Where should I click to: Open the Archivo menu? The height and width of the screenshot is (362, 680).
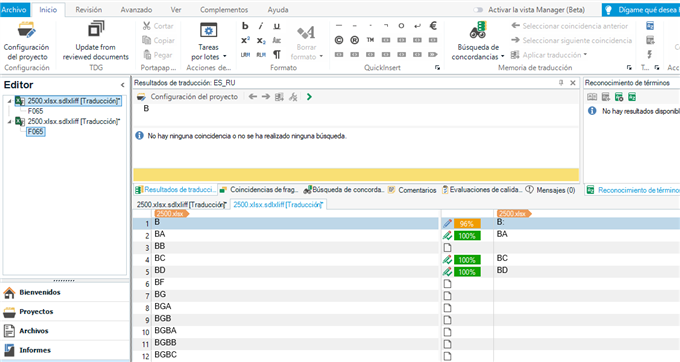(x=14, y=10)
